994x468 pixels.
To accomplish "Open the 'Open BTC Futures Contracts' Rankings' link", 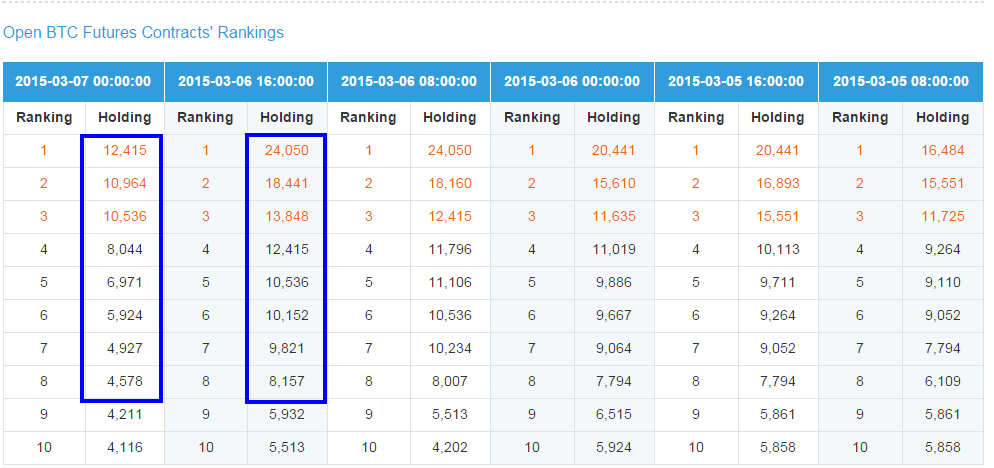I will 143,32.
